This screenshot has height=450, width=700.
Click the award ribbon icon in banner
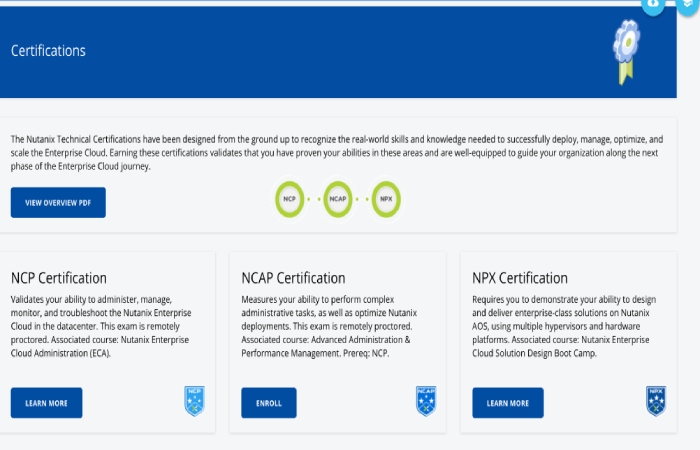[x=626, y=52]
